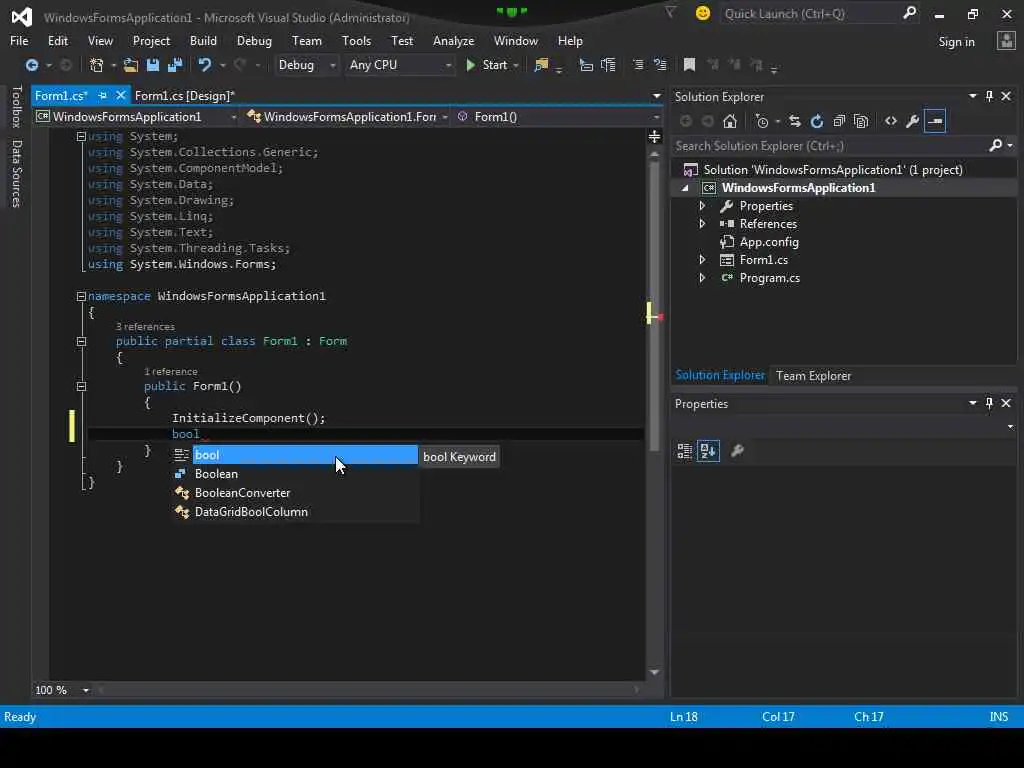Click Sync with Active Document icon
The height and width of the screenshot is (768, 1024).
[x=795, y=121]
